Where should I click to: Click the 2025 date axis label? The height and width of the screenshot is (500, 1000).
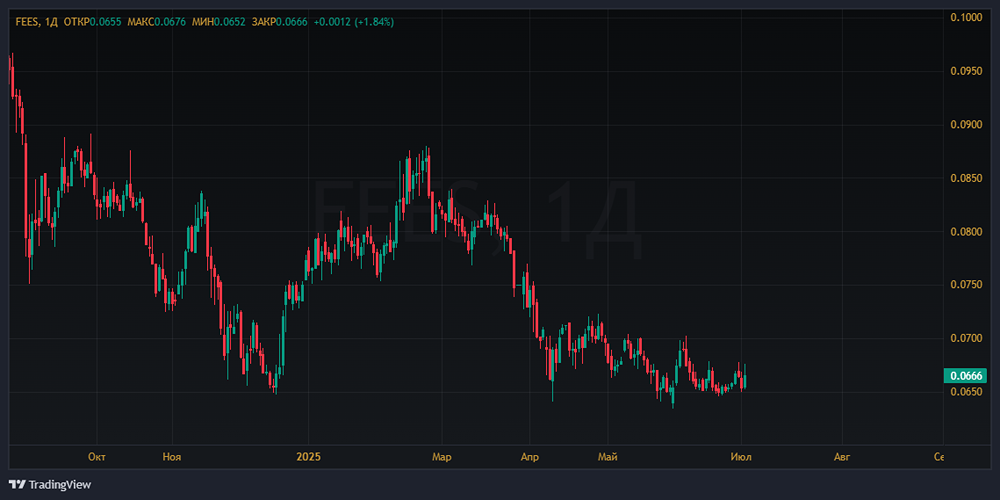pos(308,457)
